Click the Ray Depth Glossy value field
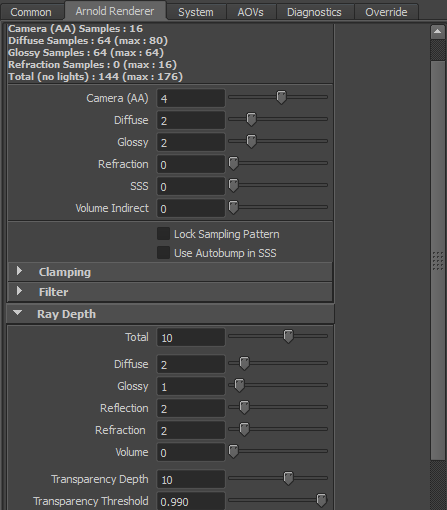Viewport: 447px width, 510px height. click(191, 386)
